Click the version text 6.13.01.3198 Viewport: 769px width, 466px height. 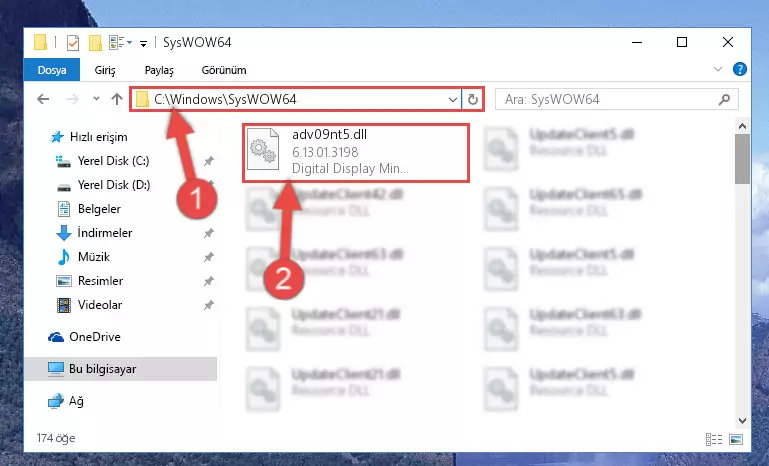pyautogui.click(x=325, y=152)
